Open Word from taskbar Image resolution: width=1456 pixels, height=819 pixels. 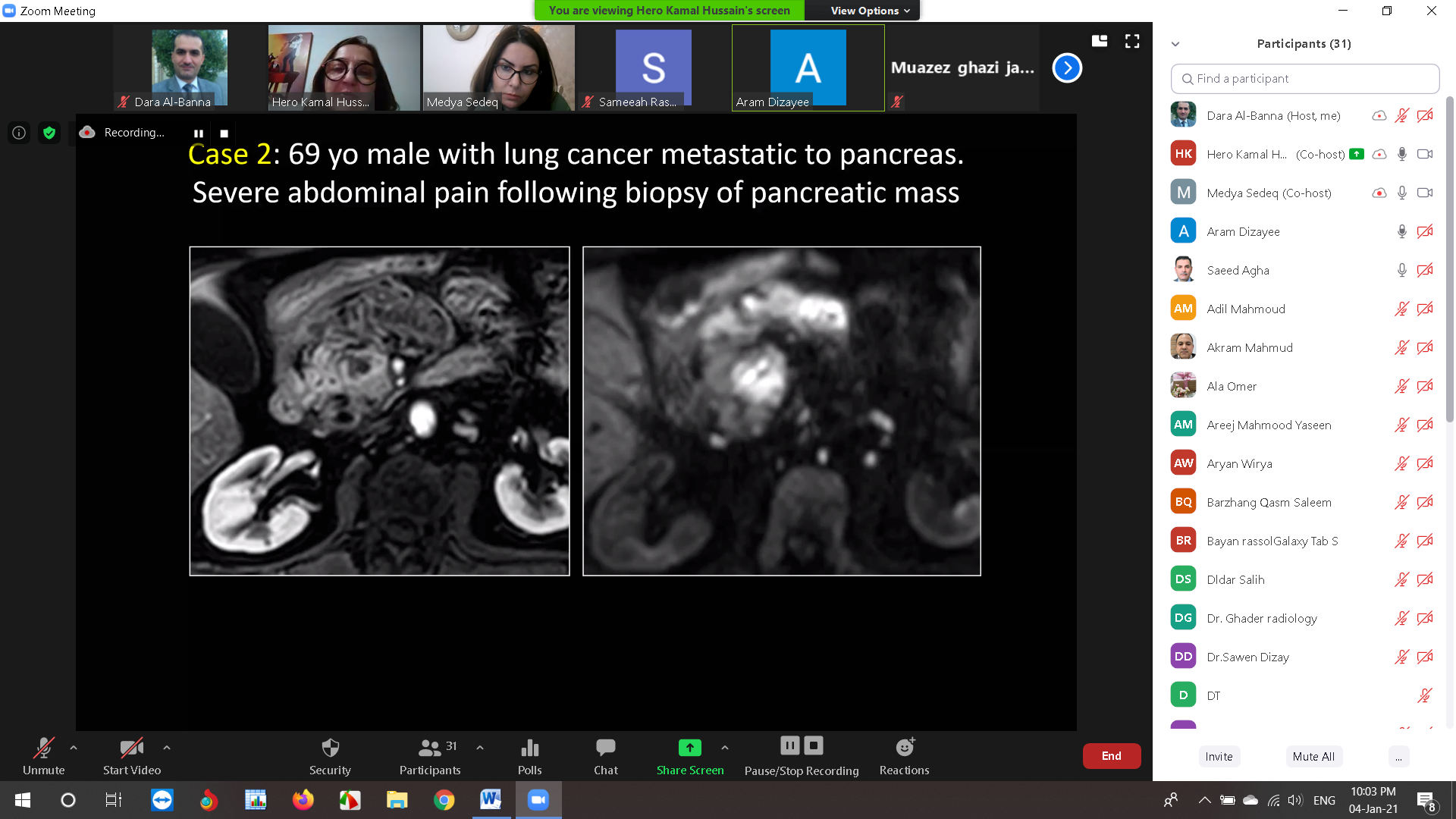pyautogui.click(x=491, y=800)
